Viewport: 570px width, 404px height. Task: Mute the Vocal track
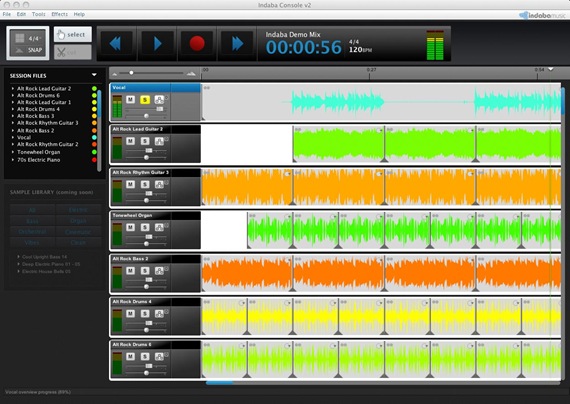(x=131, y=99)
